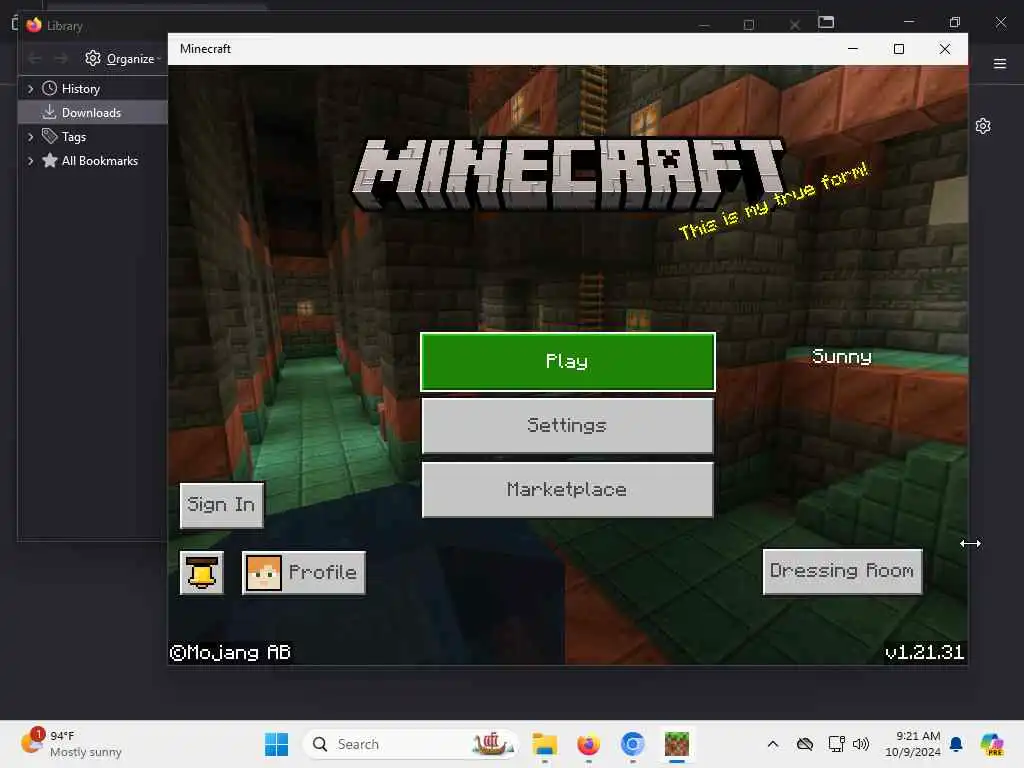The width and height of the screenshot is (1024, 768).
Task: Click the gear icon in background window
Action: tap(983, 126)
